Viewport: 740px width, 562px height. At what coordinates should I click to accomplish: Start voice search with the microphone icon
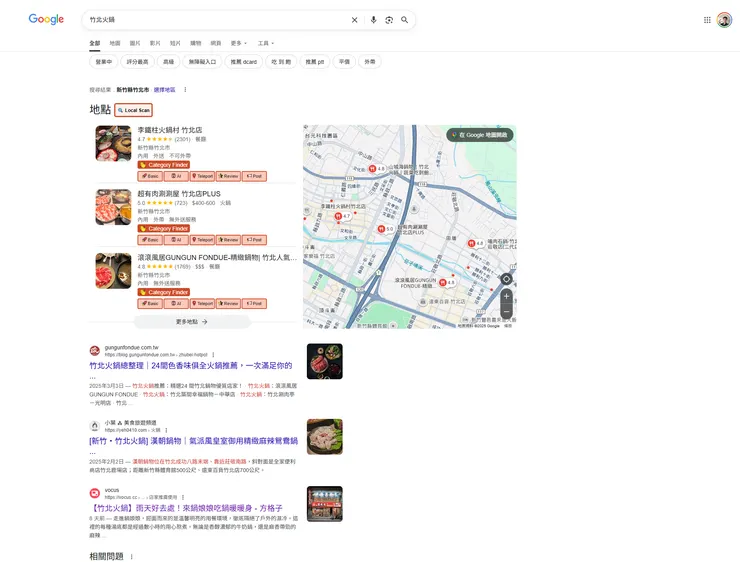[373, 20]
